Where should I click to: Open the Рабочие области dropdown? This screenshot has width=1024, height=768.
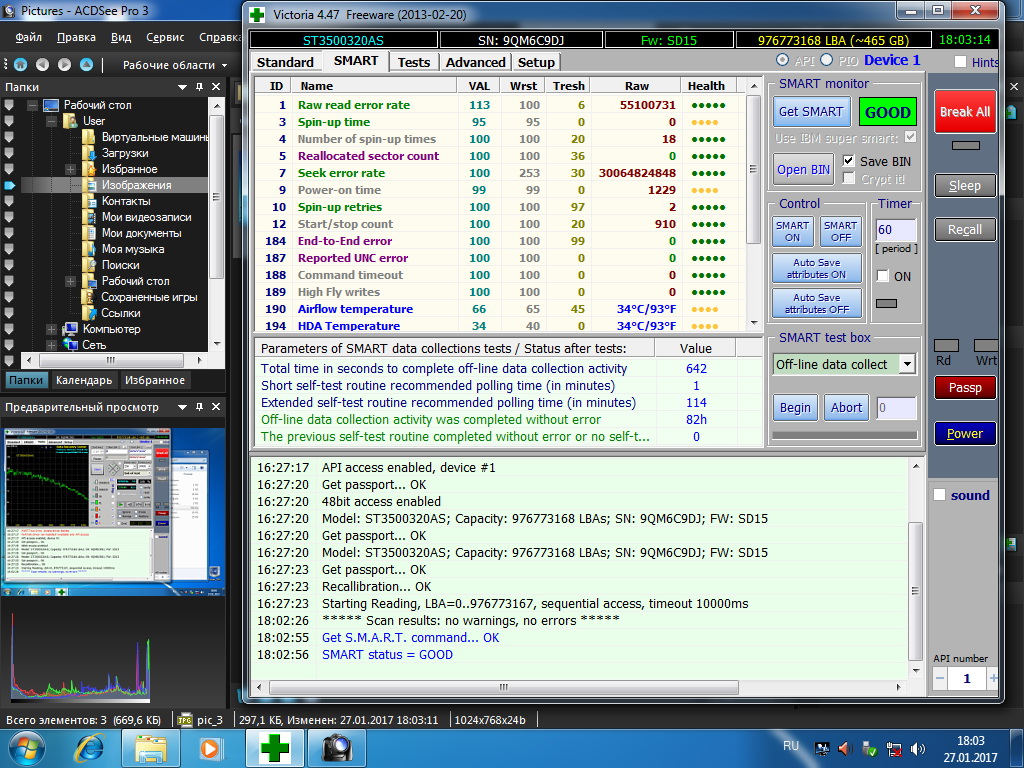click(x=174, y=65)
